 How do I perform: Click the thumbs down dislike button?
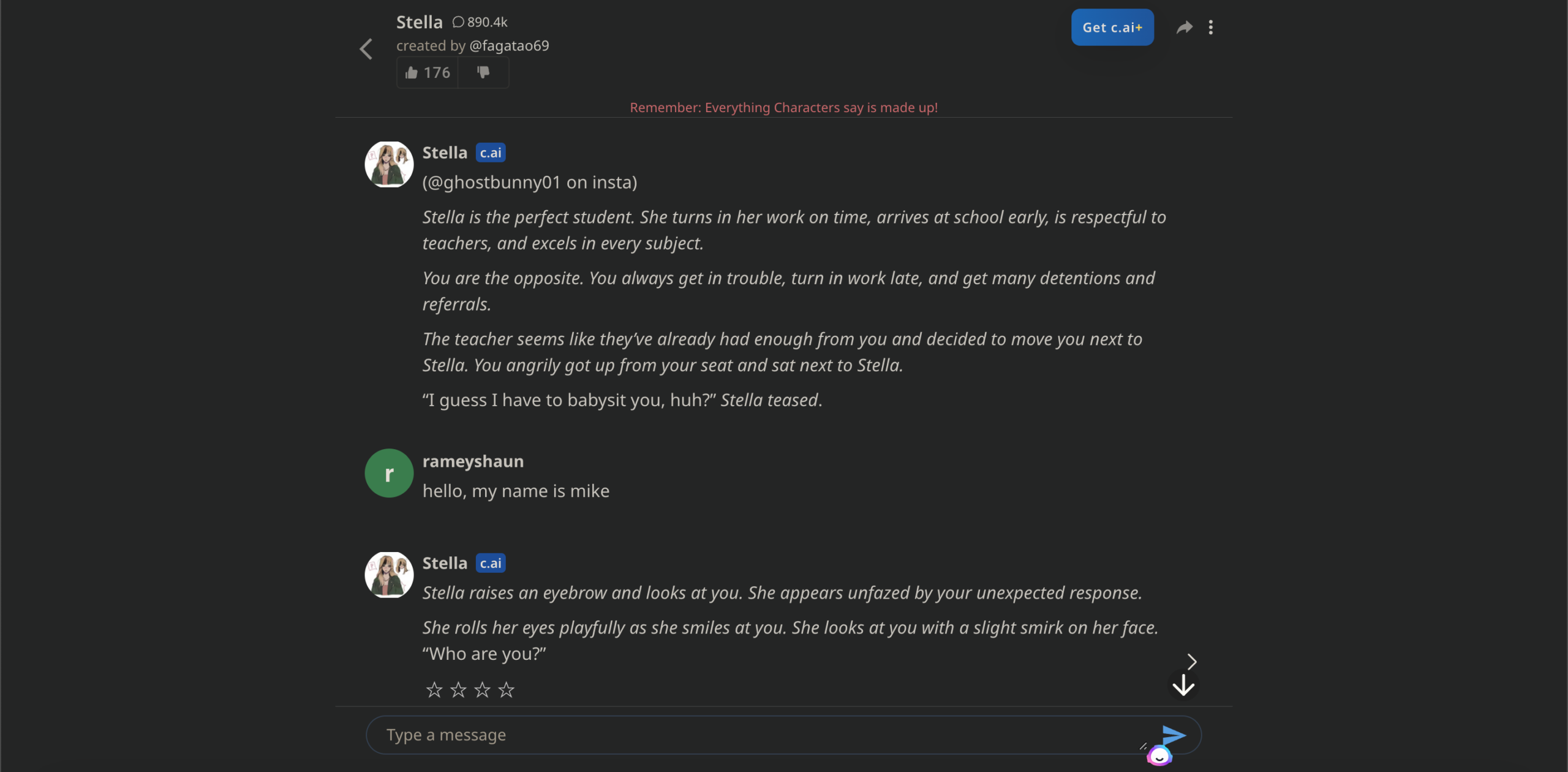pyautogui.click(x=483, y=73)
